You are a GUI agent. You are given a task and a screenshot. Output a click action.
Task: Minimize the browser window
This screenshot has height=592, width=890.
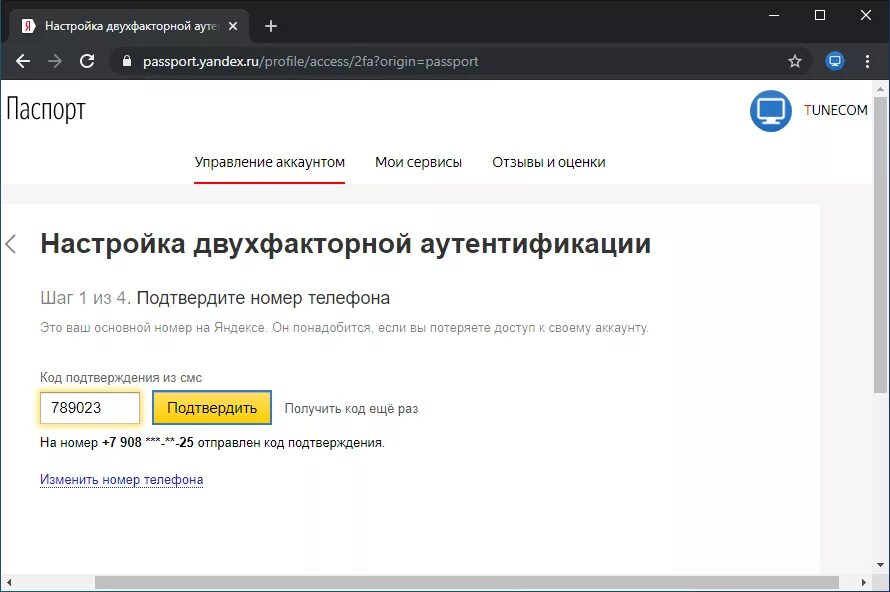point(774,15)
